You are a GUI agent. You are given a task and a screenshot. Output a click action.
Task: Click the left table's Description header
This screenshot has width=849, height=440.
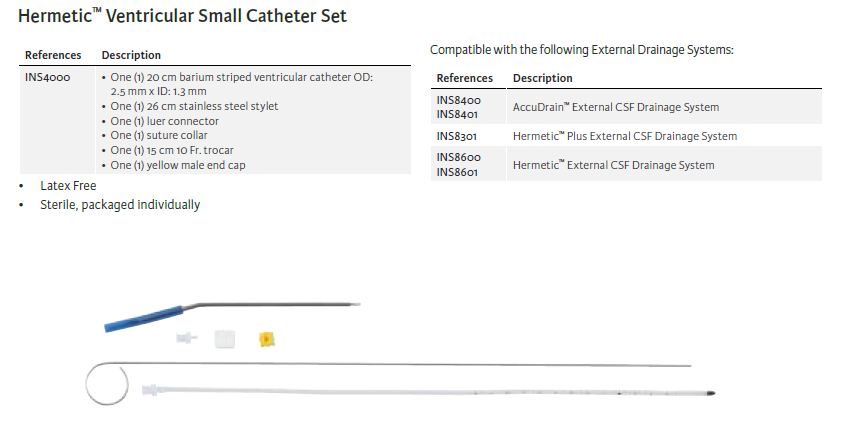click(x=131, y=55)
